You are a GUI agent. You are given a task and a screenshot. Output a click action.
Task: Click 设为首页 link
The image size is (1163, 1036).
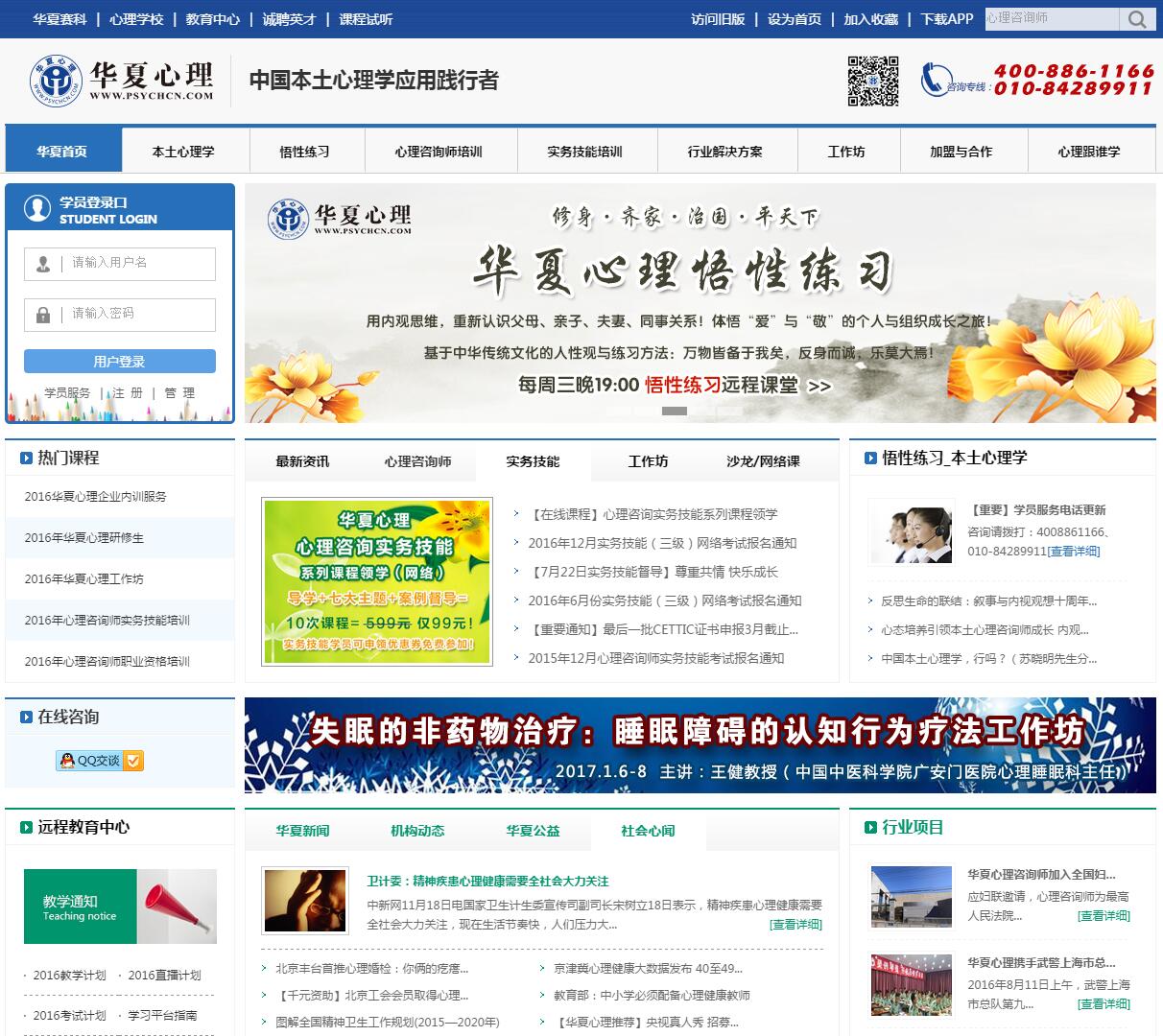click(795, 19)
